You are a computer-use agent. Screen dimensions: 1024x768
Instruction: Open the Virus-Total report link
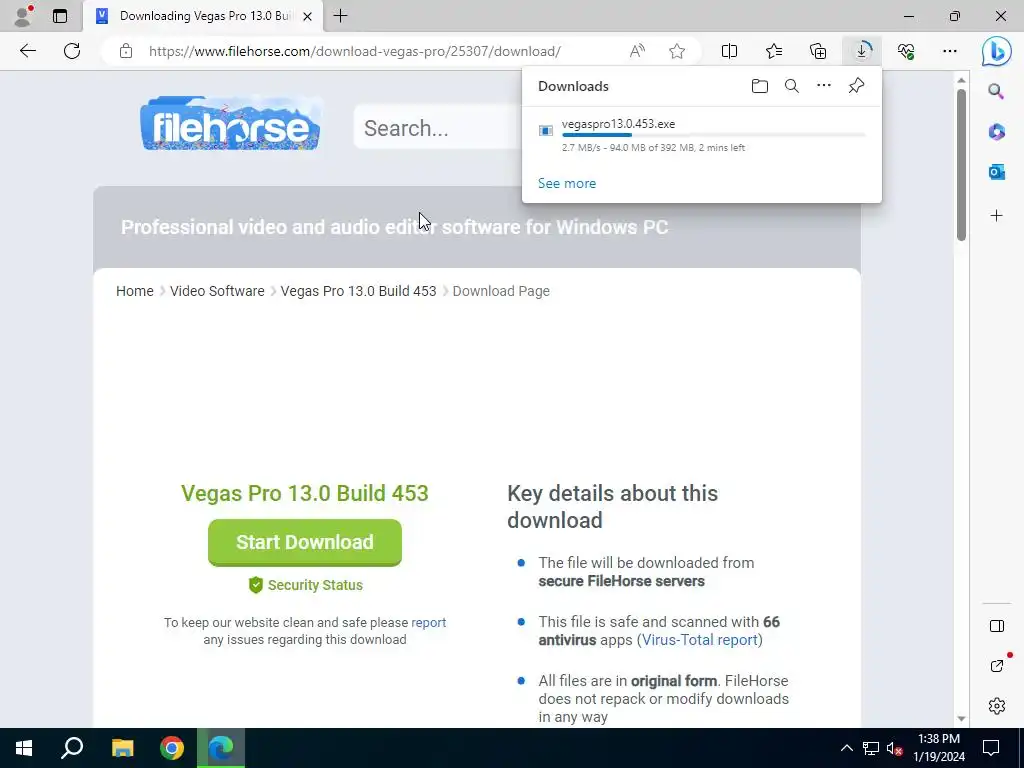699,640
